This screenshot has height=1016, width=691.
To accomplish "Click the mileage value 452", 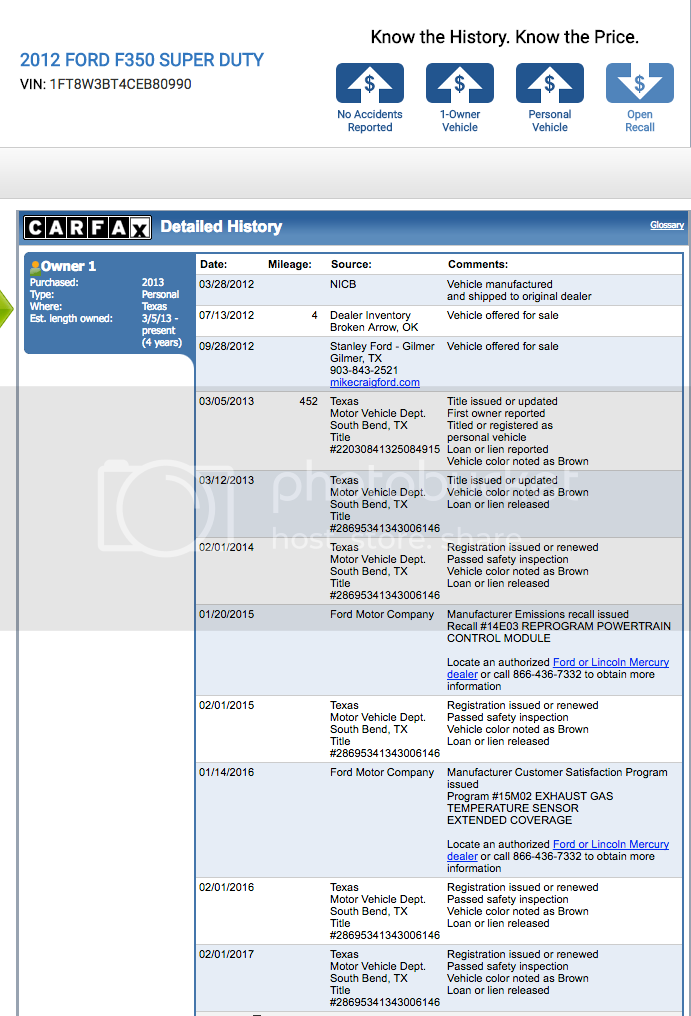I will pyautogui.click(x=309, y=401).
